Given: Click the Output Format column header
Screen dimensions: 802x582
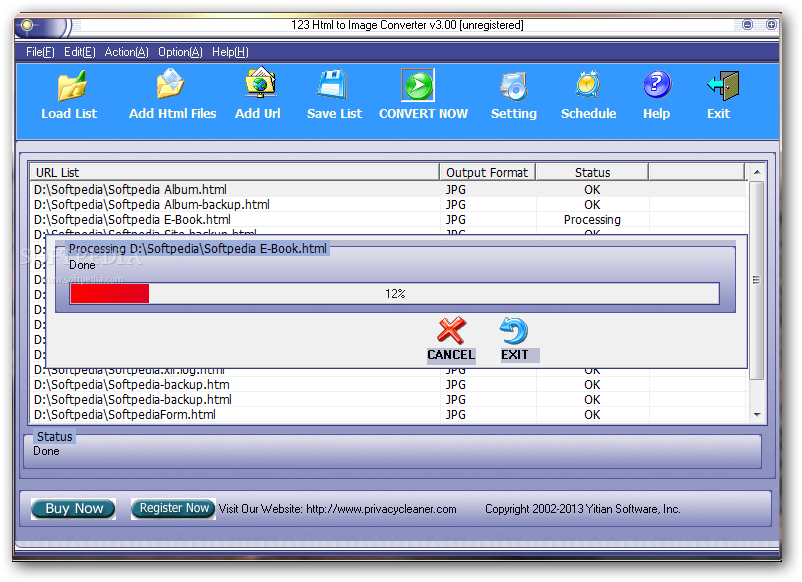Looking at the screenshot, I should 487,172.
